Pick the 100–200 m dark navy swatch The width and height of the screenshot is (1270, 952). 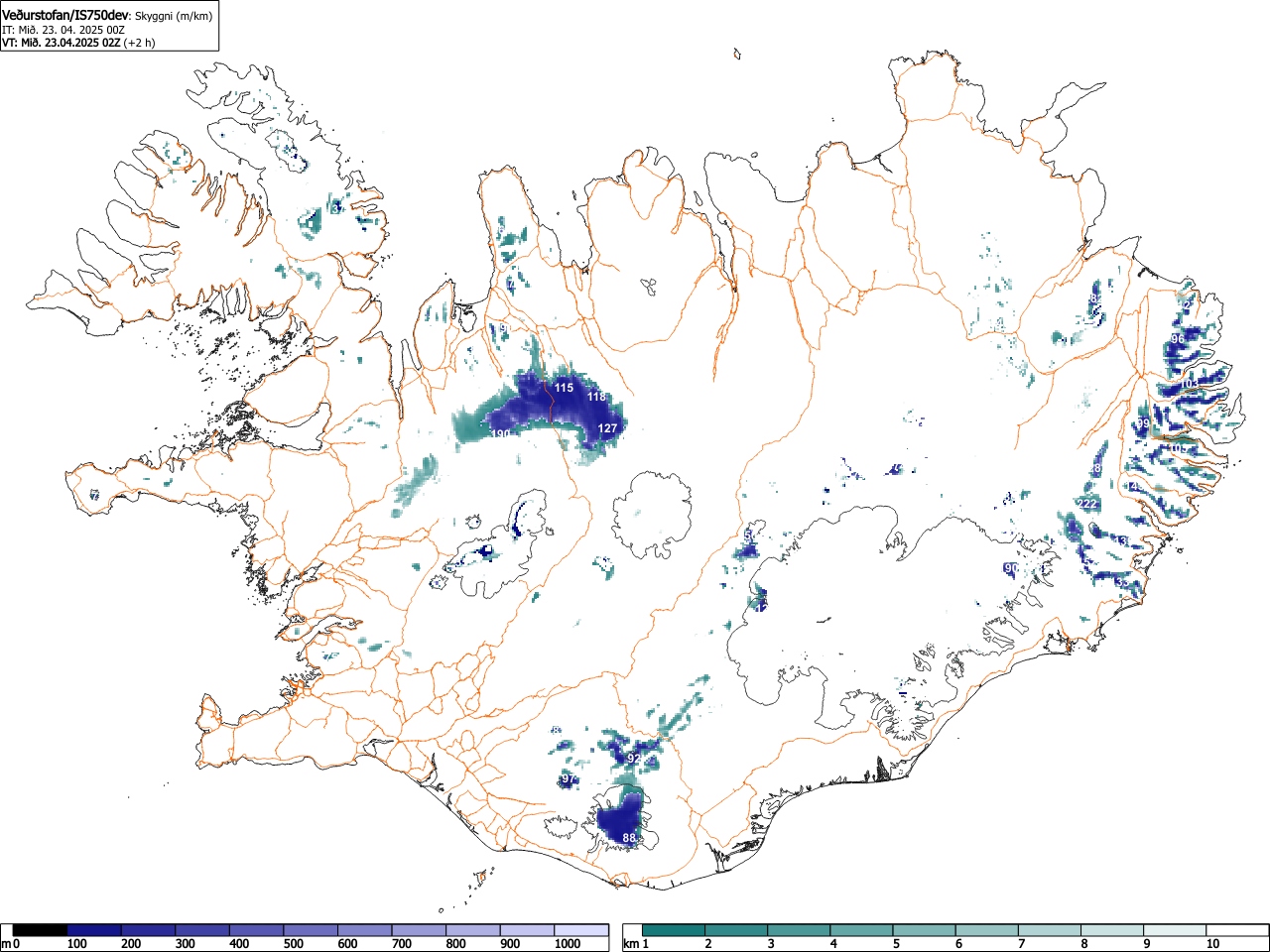tap(94, 930)
